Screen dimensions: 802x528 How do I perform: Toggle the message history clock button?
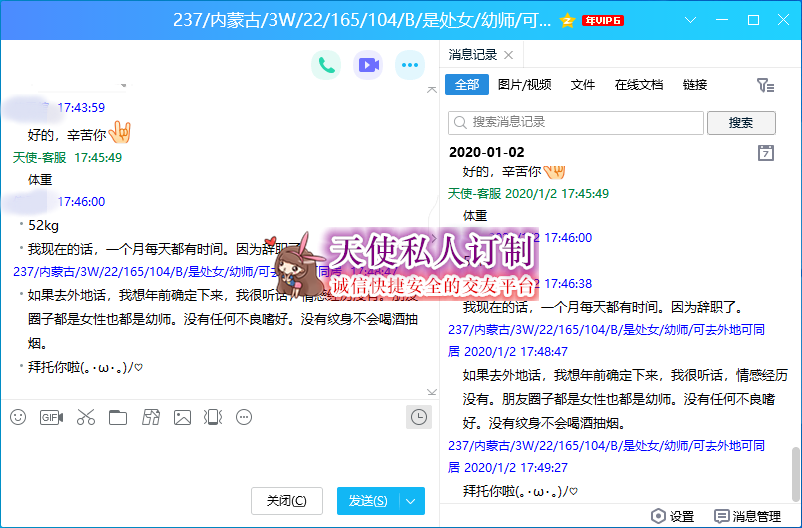[419, 417]
